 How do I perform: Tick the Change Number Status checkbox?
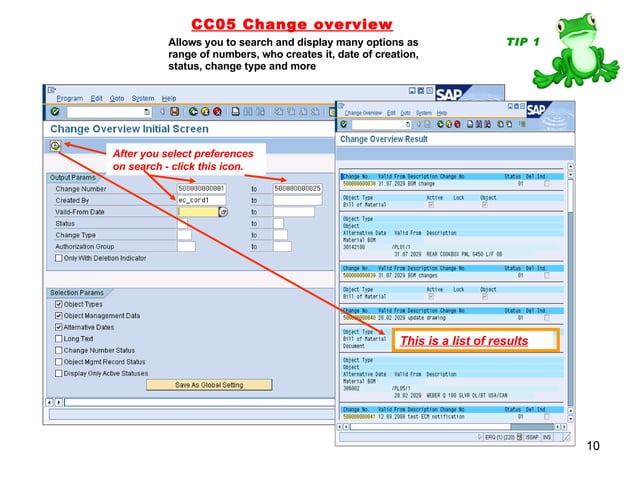coord(59,350)
